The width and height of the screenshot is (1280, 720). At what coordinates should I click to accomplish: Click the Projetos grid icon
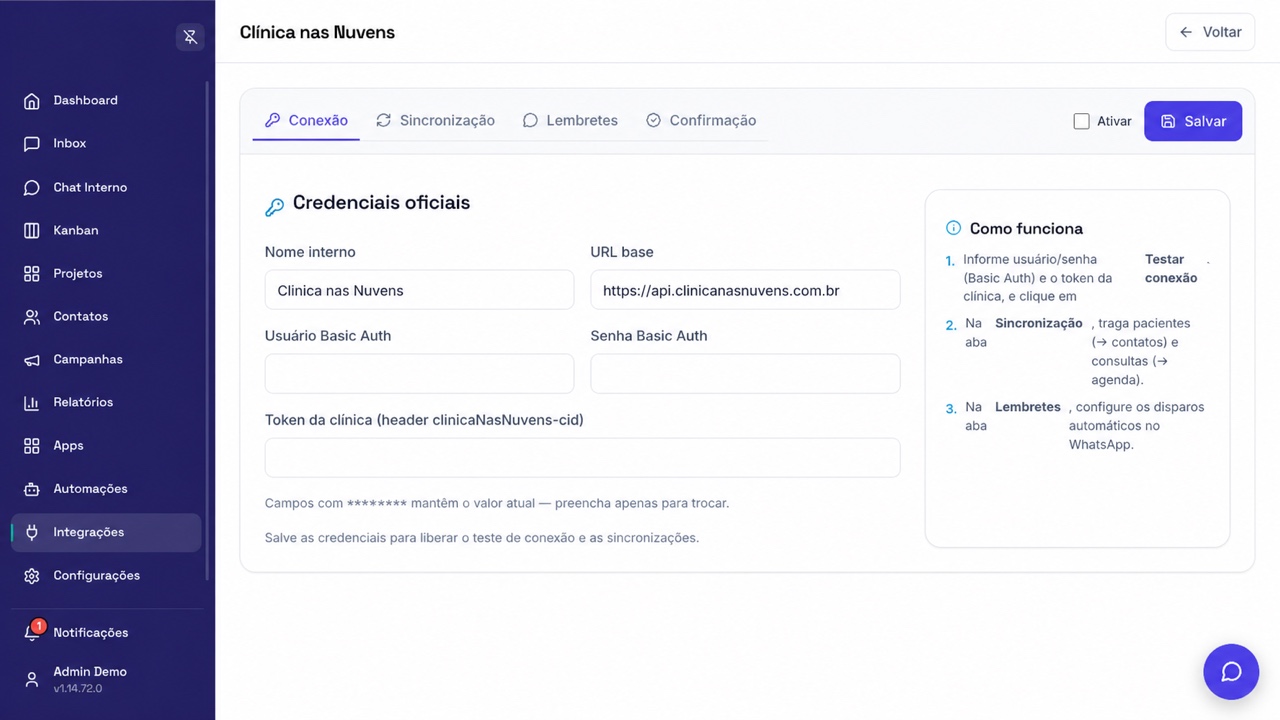click(x=32, y=274)
